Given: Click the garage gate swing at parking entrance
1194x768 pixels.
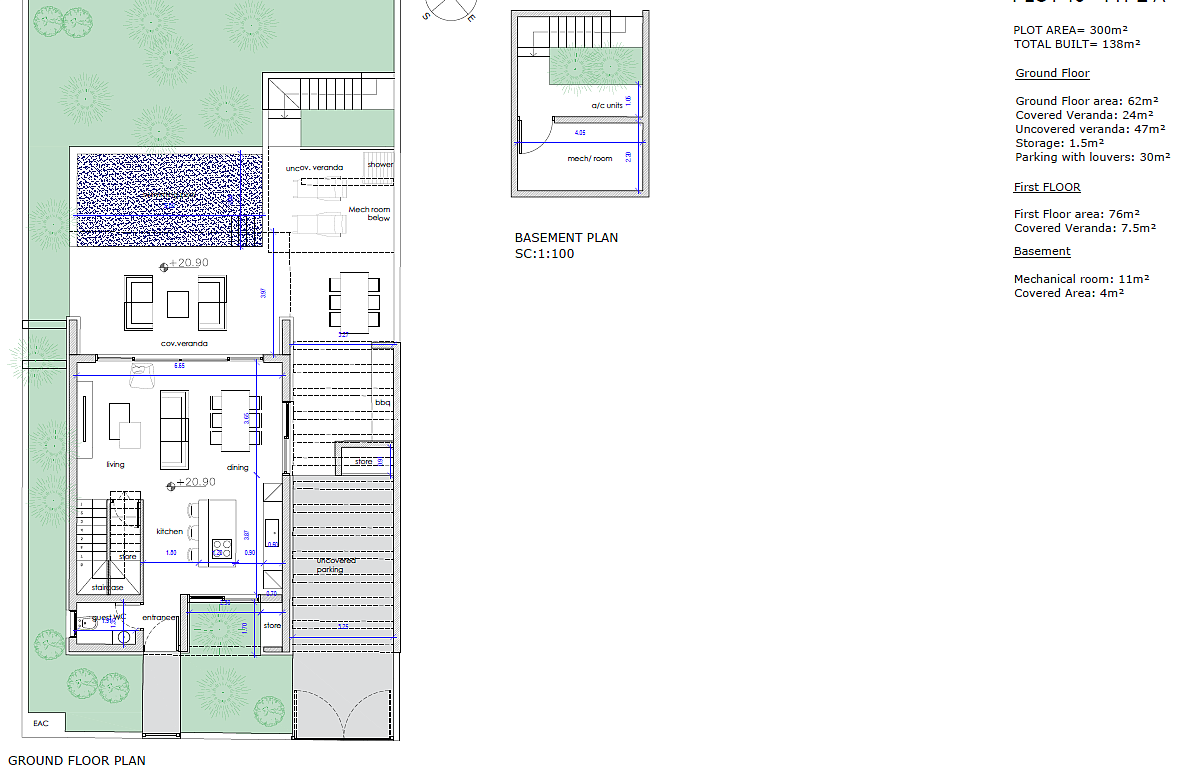Looking at the screenshot, I should pyautogui.click(x=345, y=714).
